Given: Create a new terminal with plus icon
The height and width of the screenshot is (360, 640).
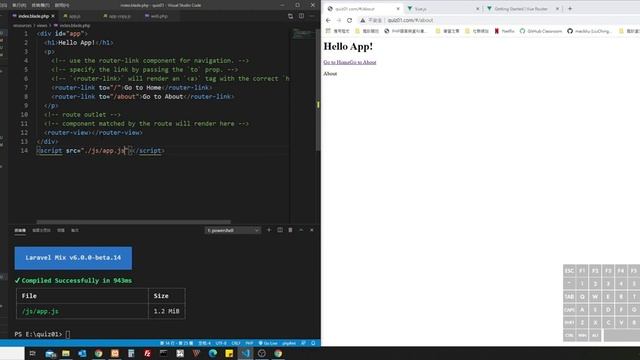Looking at the screenshot, I should 269,230.
